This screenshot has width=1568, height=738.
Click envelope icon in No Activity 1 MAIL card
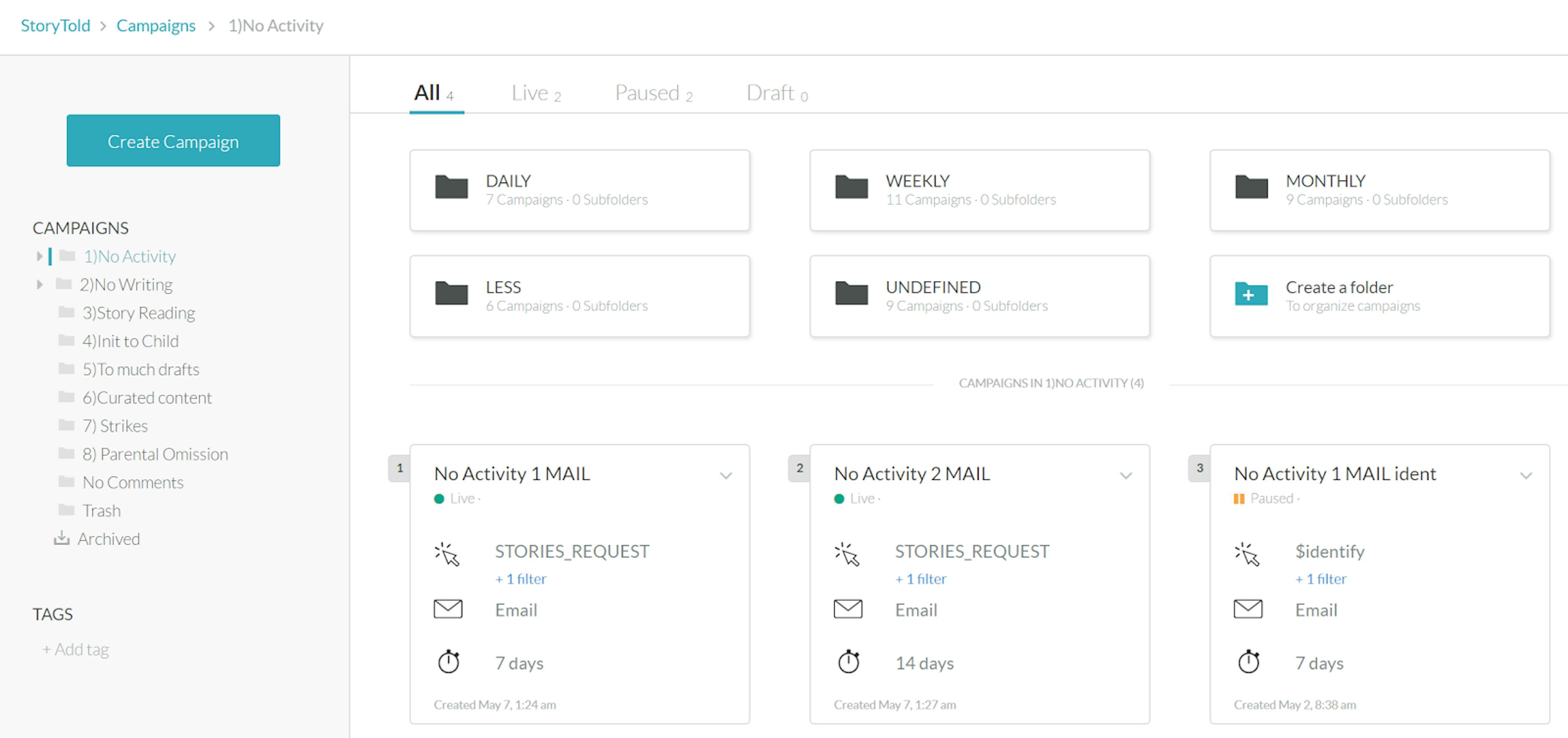[x=448, y=609]
